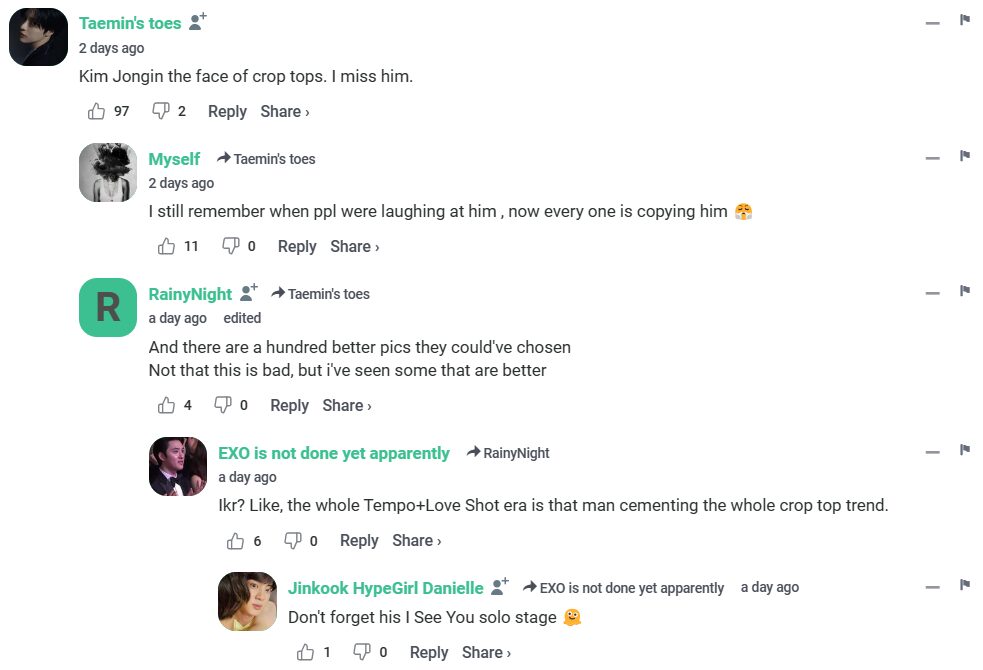Reply to EXO is not done yet apparently
Image resolution: width=983 pixels, height=670 pixels.
359,540
